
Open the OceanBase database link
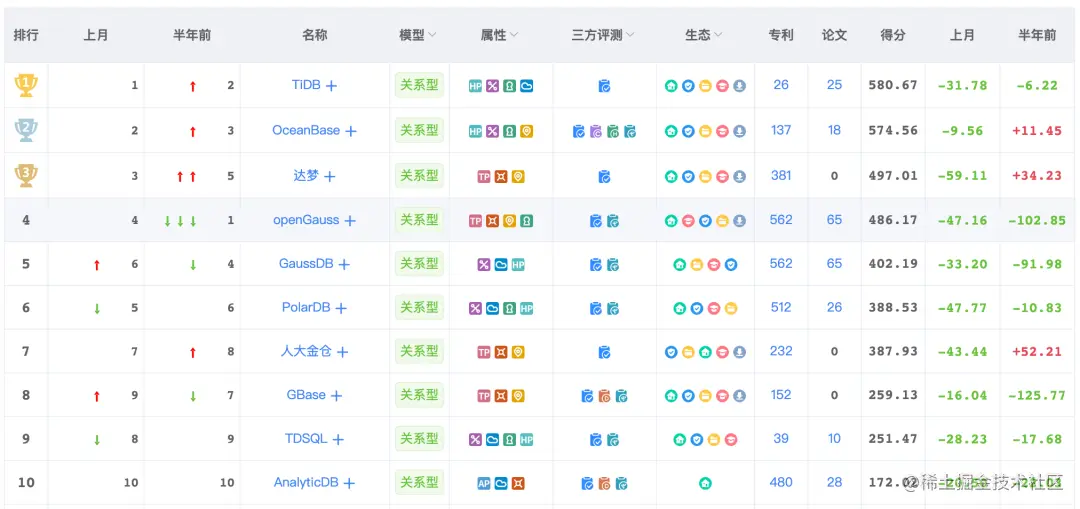pyautogui.click(x=306, y=129)
